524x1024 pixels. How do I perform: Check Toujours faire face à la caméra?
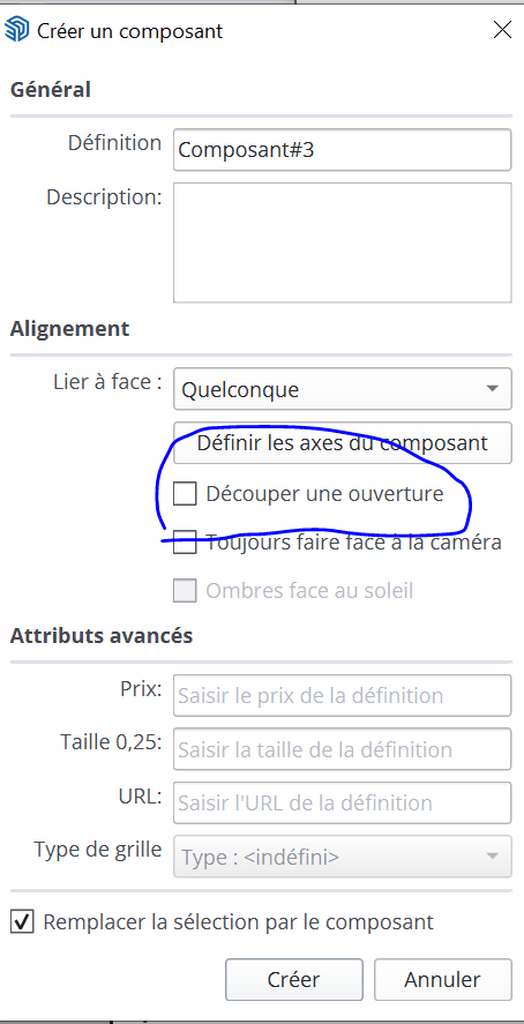[x=184, y=542]
